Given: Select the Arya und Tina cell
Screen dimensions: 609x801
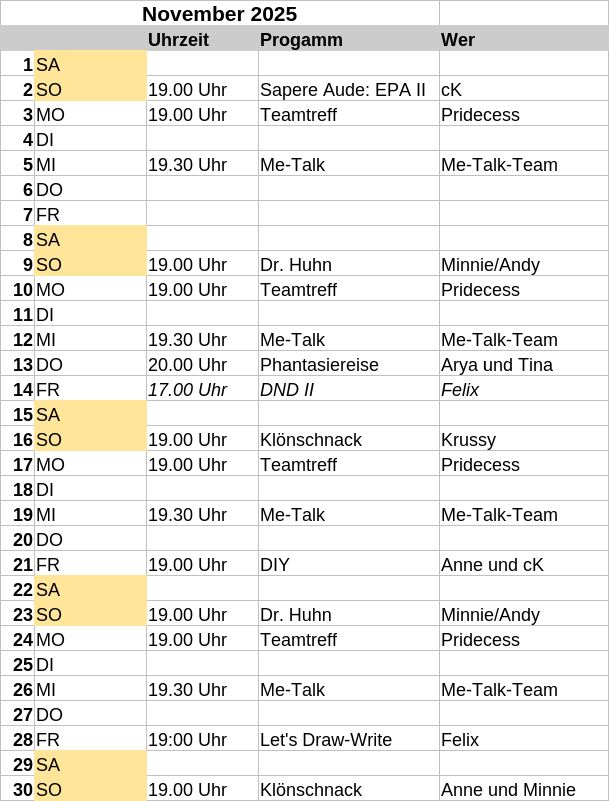Looking at the screenshot, I should (x=496, y=365).
